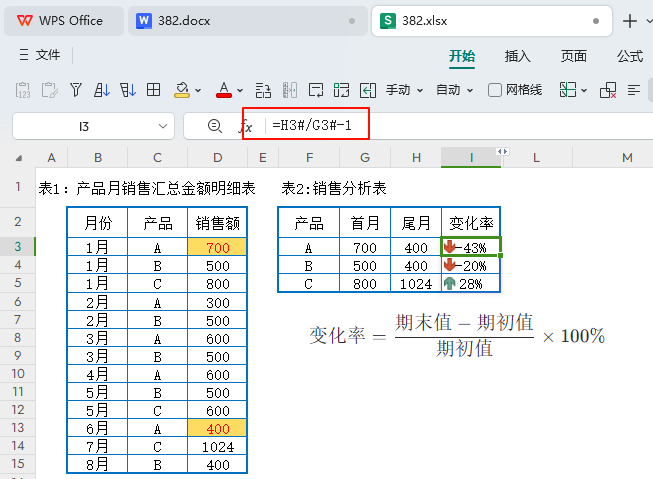Viewport: 653px width, 479px height.
Task: Select column I header
Action: coord(471,158)
